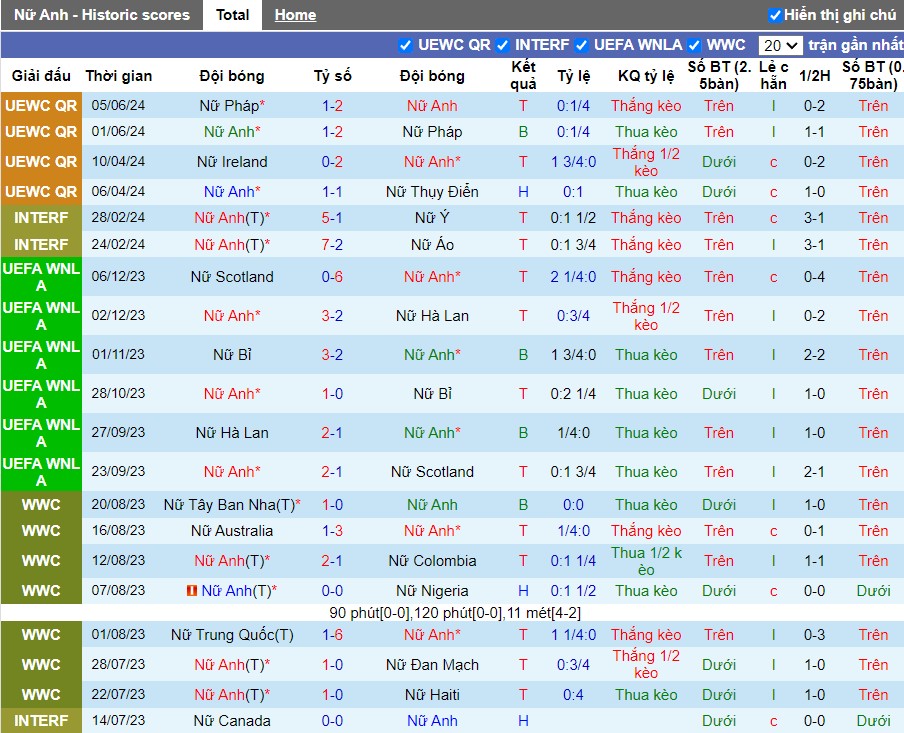Click Nữ Hà Lan in 02/12/23 row

point(432,315)
